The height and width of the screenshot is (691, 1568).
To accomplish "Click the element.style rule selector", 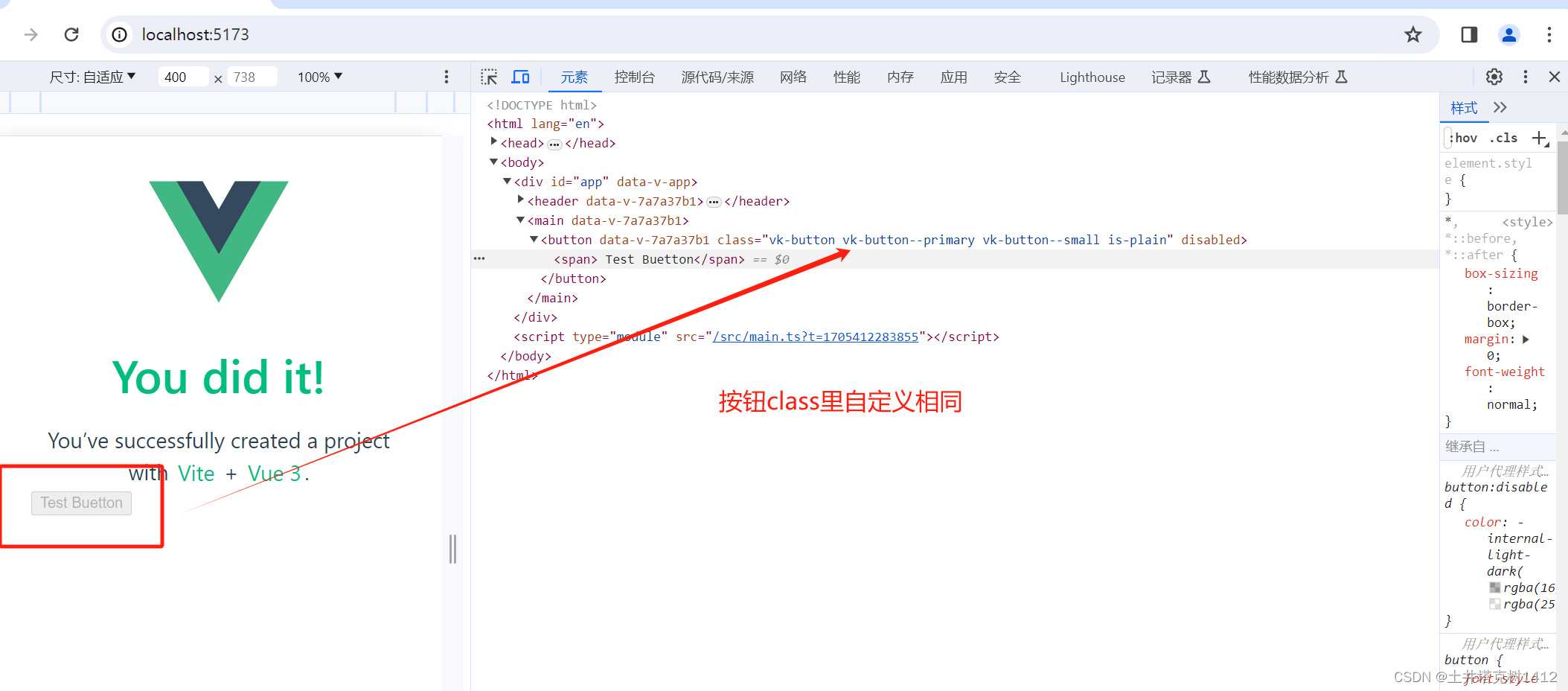I will pos(1488,171).
